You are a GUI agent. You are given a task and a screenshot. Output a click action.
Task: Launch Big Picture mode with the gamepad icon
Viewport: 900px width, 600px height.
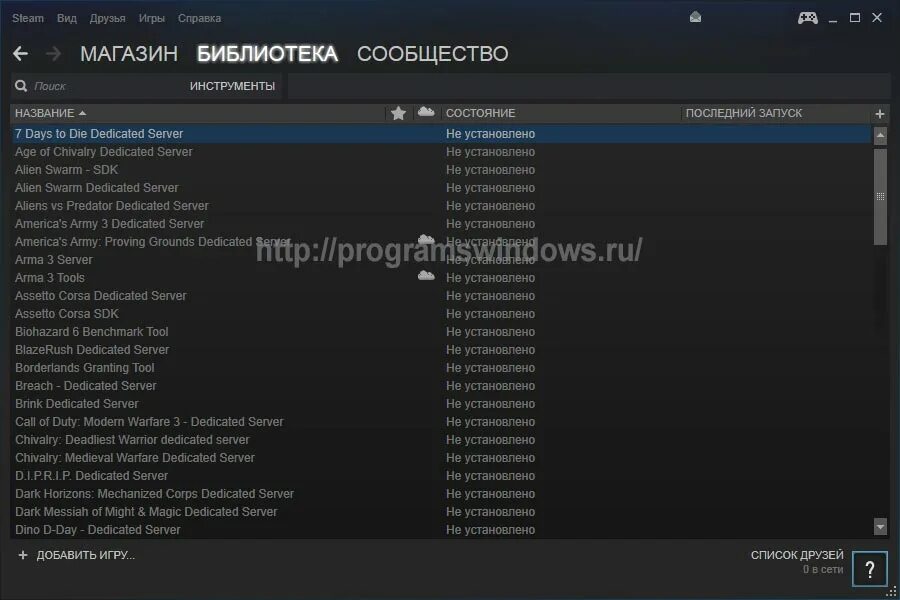(808, 18)
